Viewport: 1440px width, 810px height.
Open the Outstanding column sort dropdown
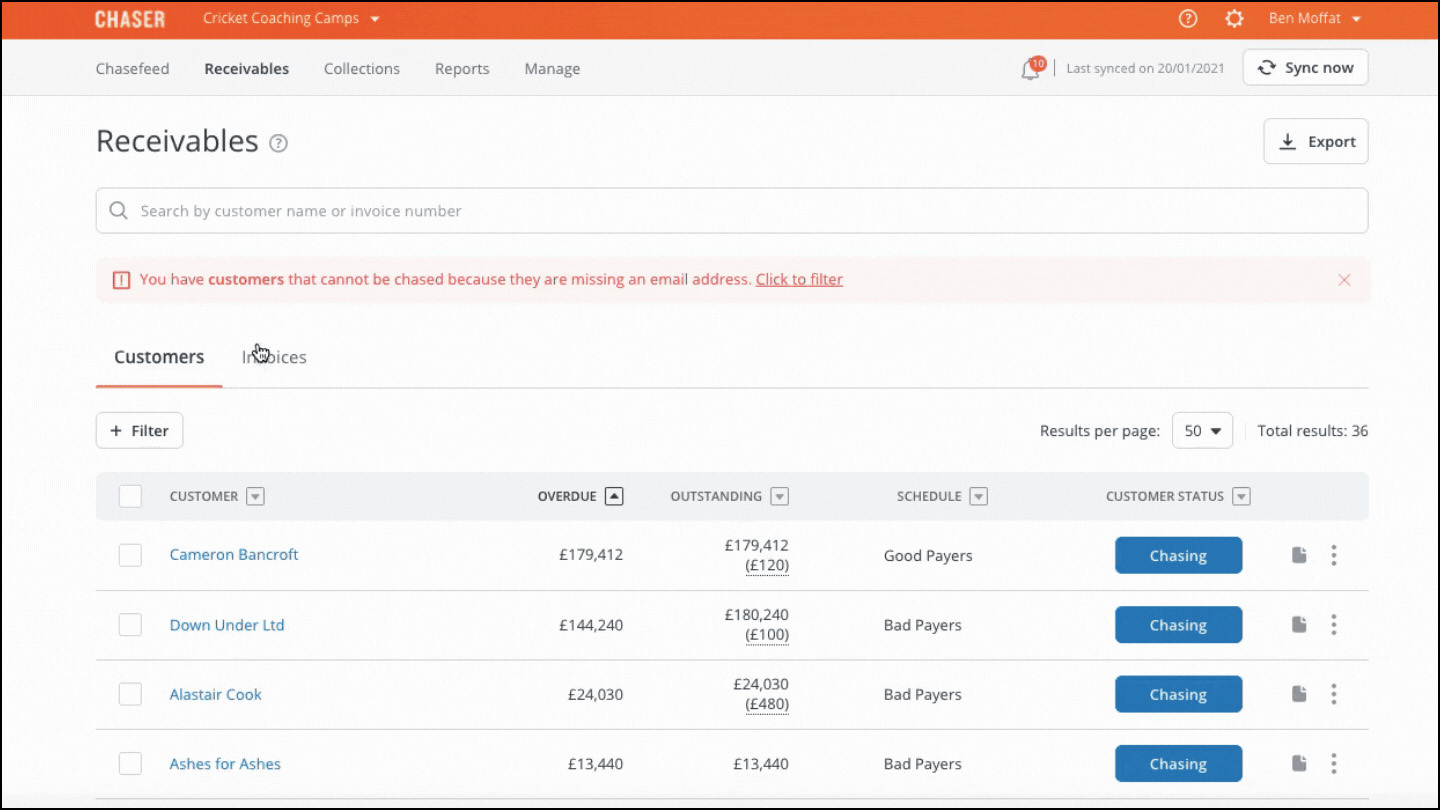pyautogui.click(x=780, y=496)
